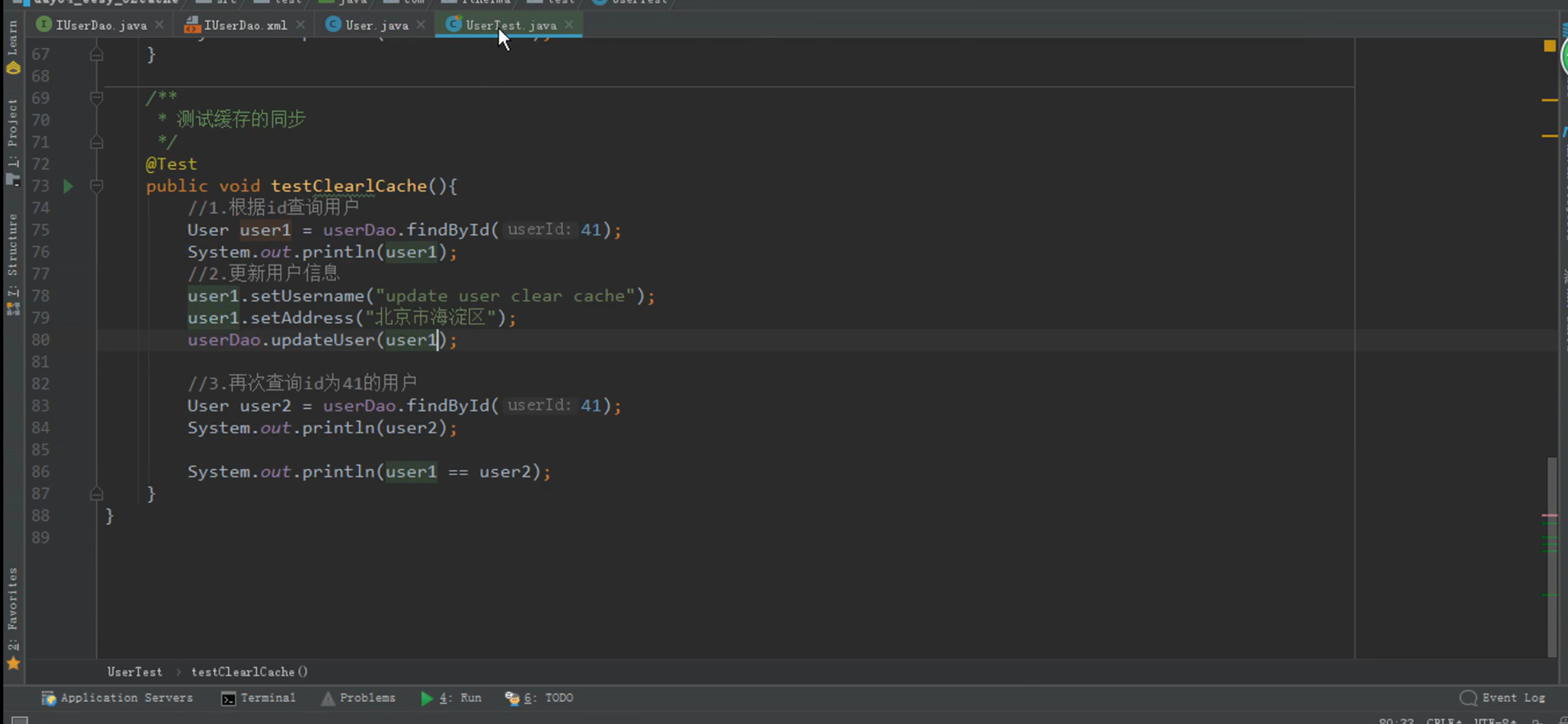
Task: Click the yellow warning indicator at top right
Action: click(x=1549, y=46)
